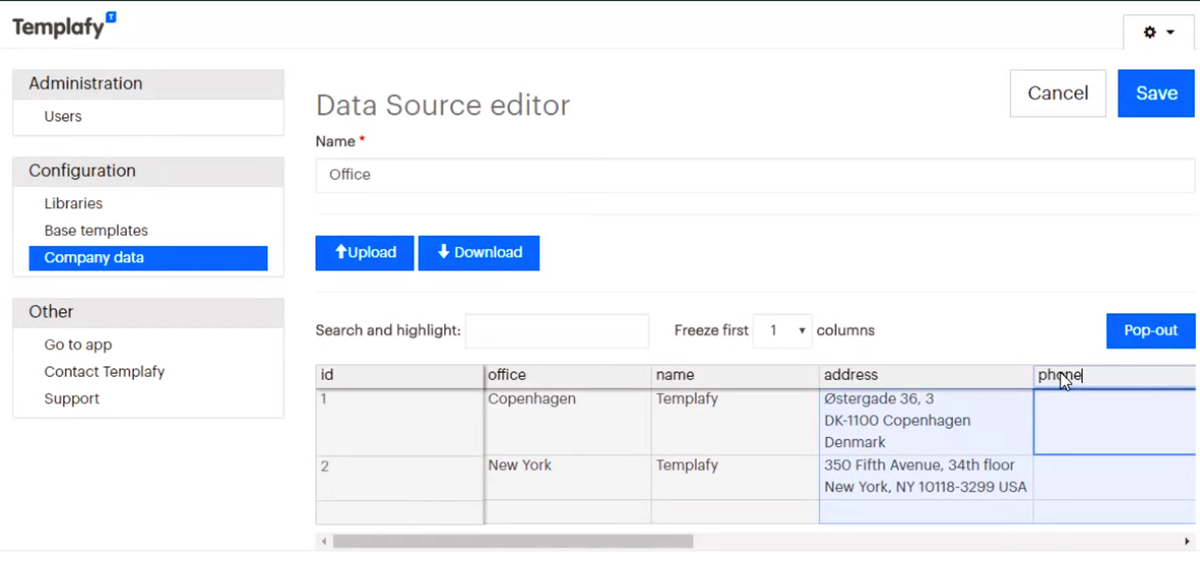Select Base templates in sidebar
This screenshot has width=1200, height=586.
96,231
